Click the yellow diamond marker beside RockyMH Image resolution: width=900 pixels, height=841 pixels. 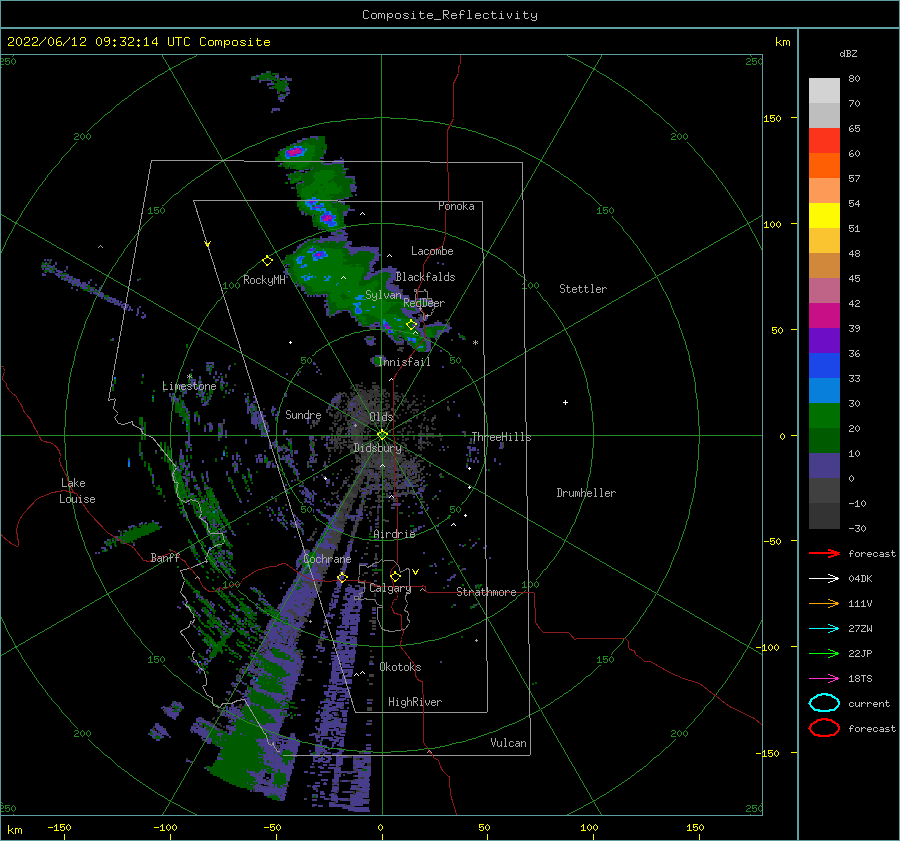coord(267,261)
